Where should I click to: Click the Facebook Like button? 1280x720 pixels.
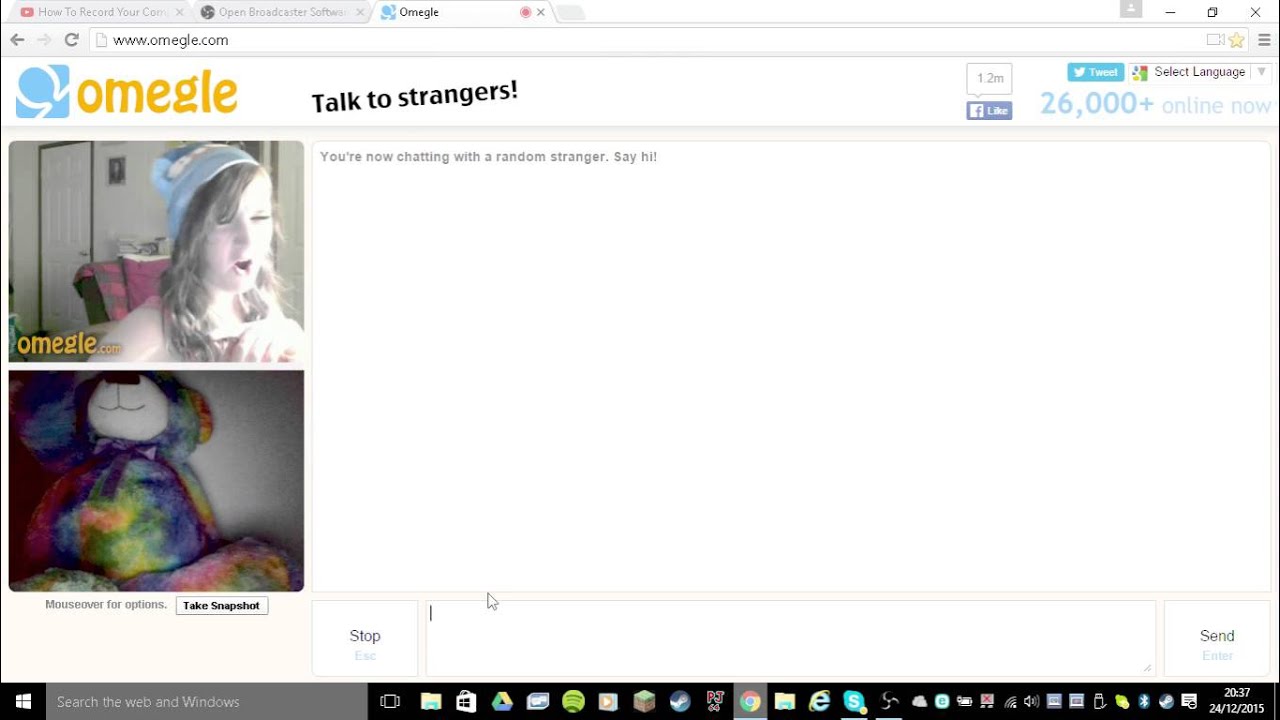pyautogui.click(x=989, y=111)
